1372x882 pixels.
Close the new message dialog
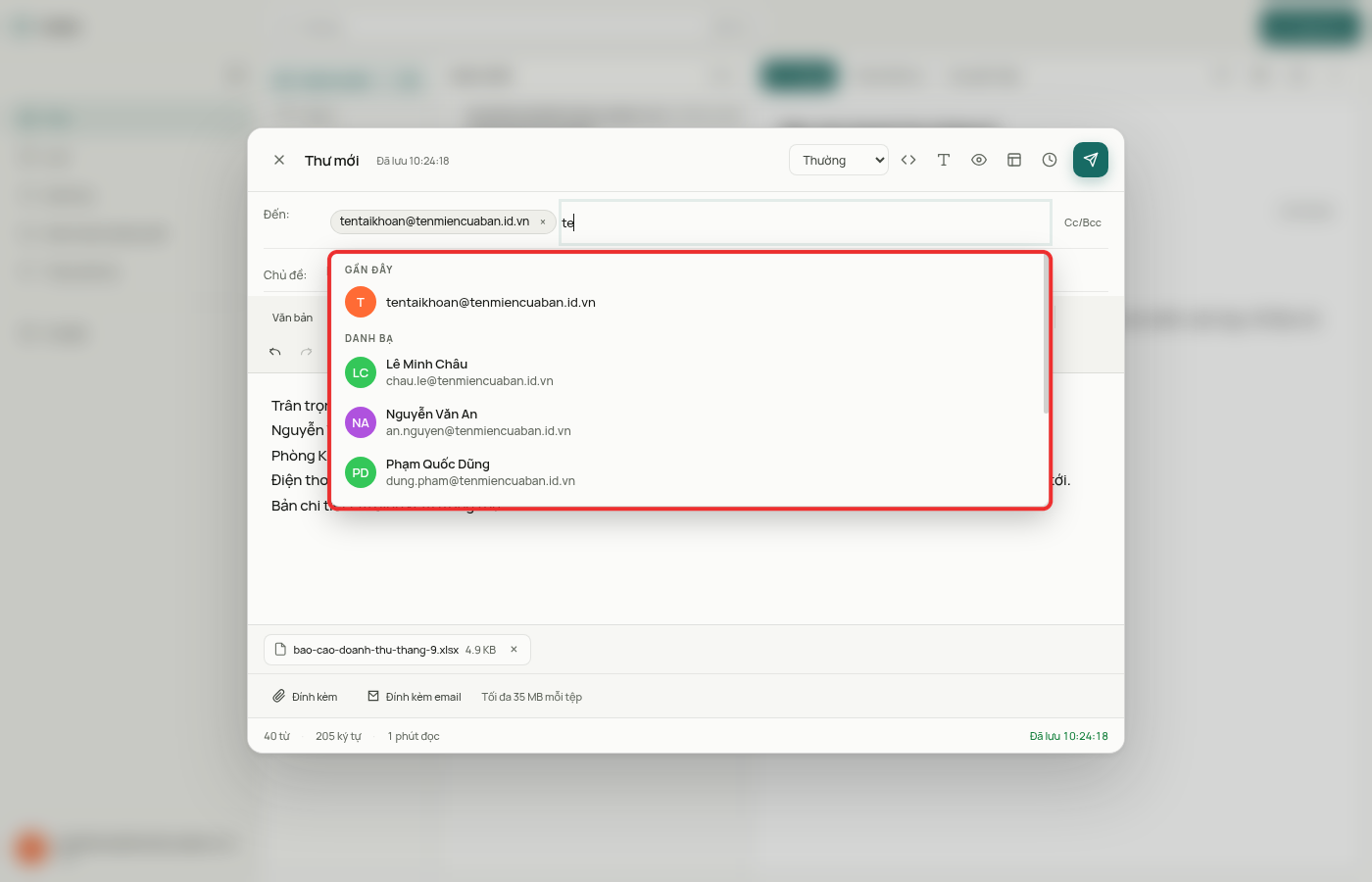coord(279,160)
